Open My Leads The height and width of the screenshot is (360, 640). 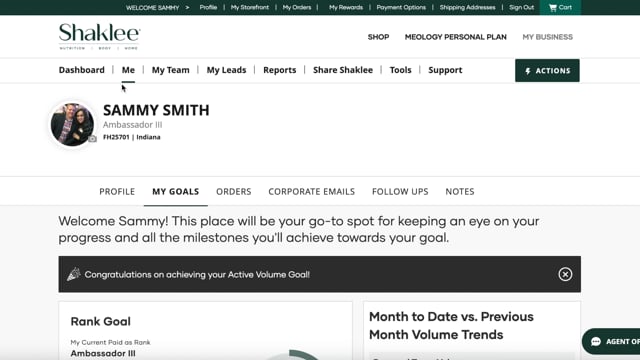[x=226, y=70]
